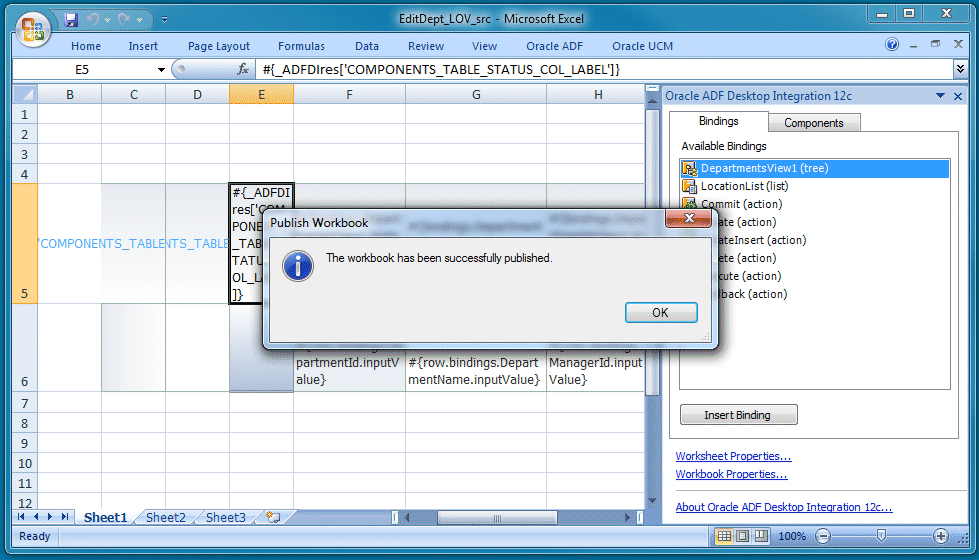Minimize the ribbon workbook window button
Viewport: 979px width, 560px height.
[x=913, y=45]
